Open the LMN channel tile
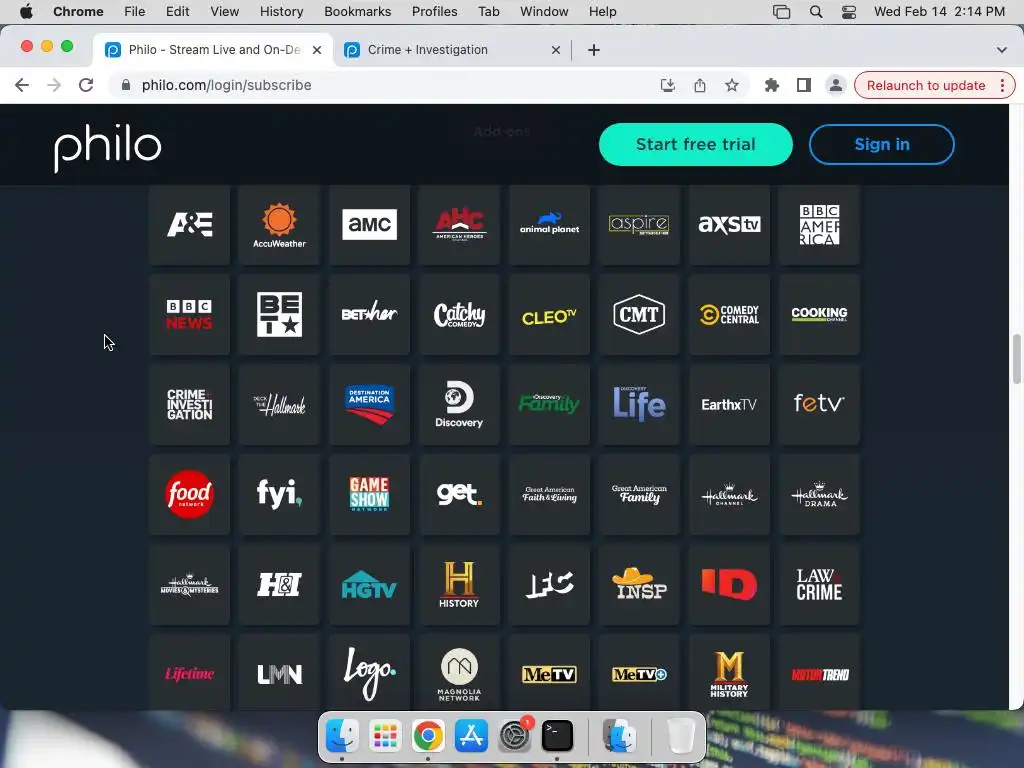This screenshot has height=768, width=1024. [x=280, y=673]
